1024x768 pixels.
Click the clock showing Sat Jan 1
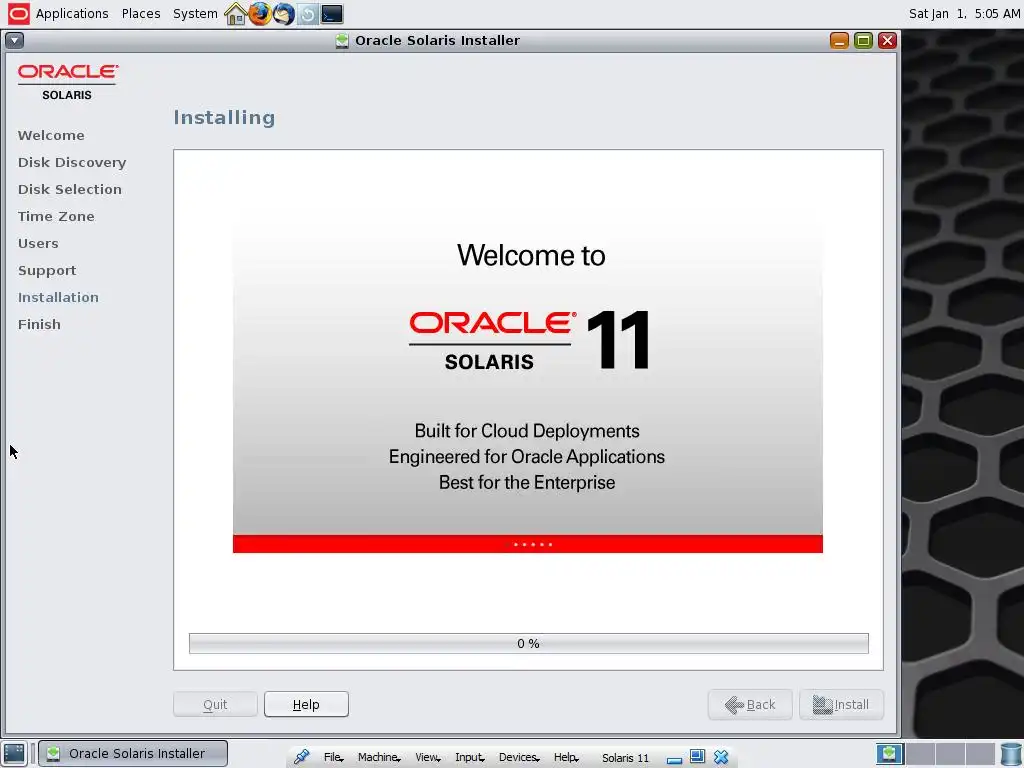pos(964,14)
